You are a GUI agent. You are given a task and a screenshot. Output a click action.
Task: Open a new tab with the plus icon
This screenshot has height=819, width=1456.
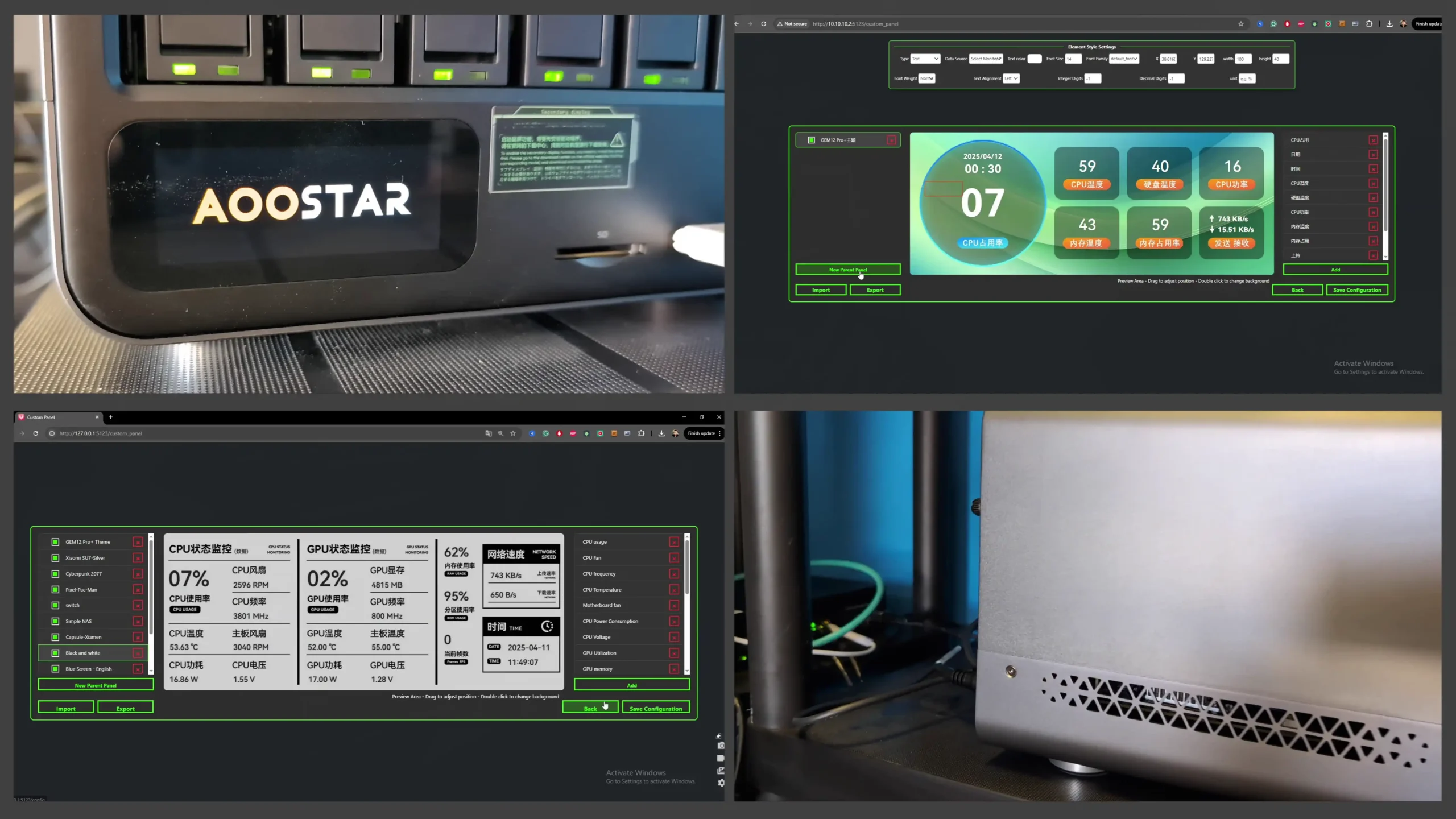coord(110,417)
